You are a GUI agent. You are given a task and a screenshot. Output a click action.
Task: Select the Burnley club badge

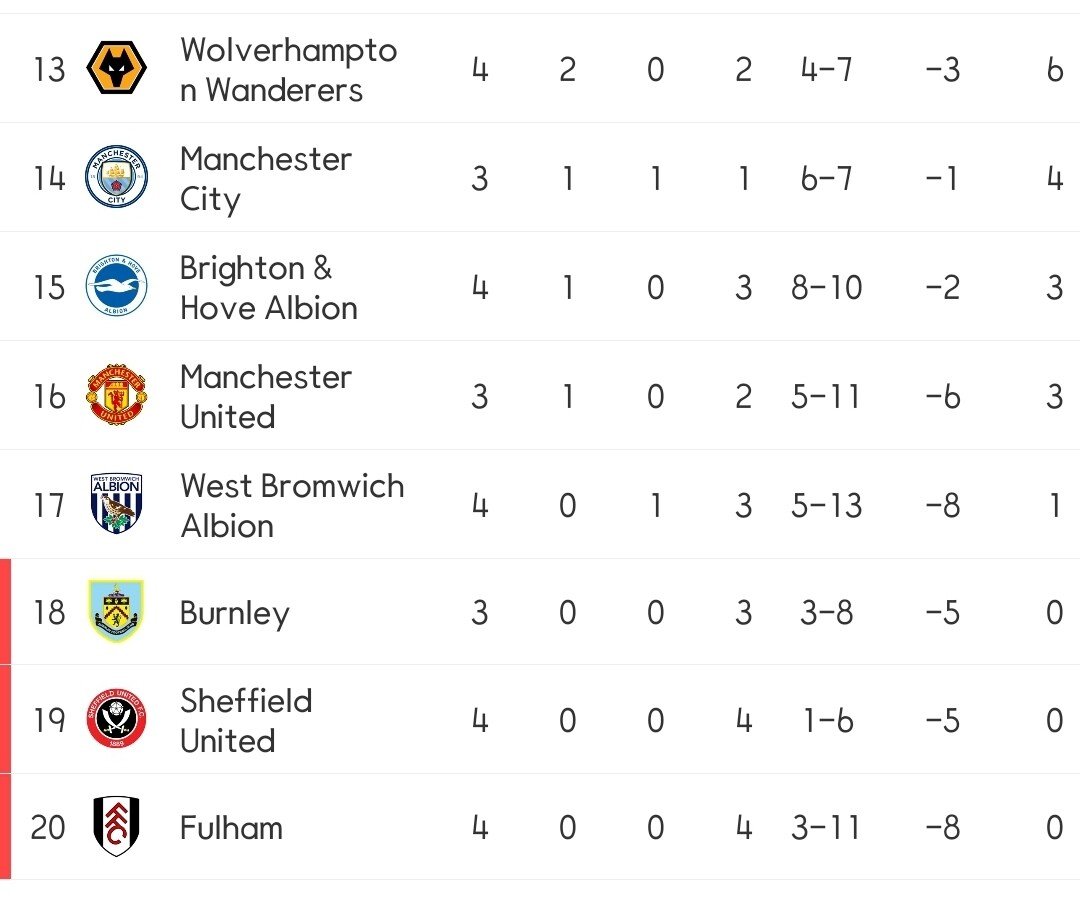tap(117, 612)
